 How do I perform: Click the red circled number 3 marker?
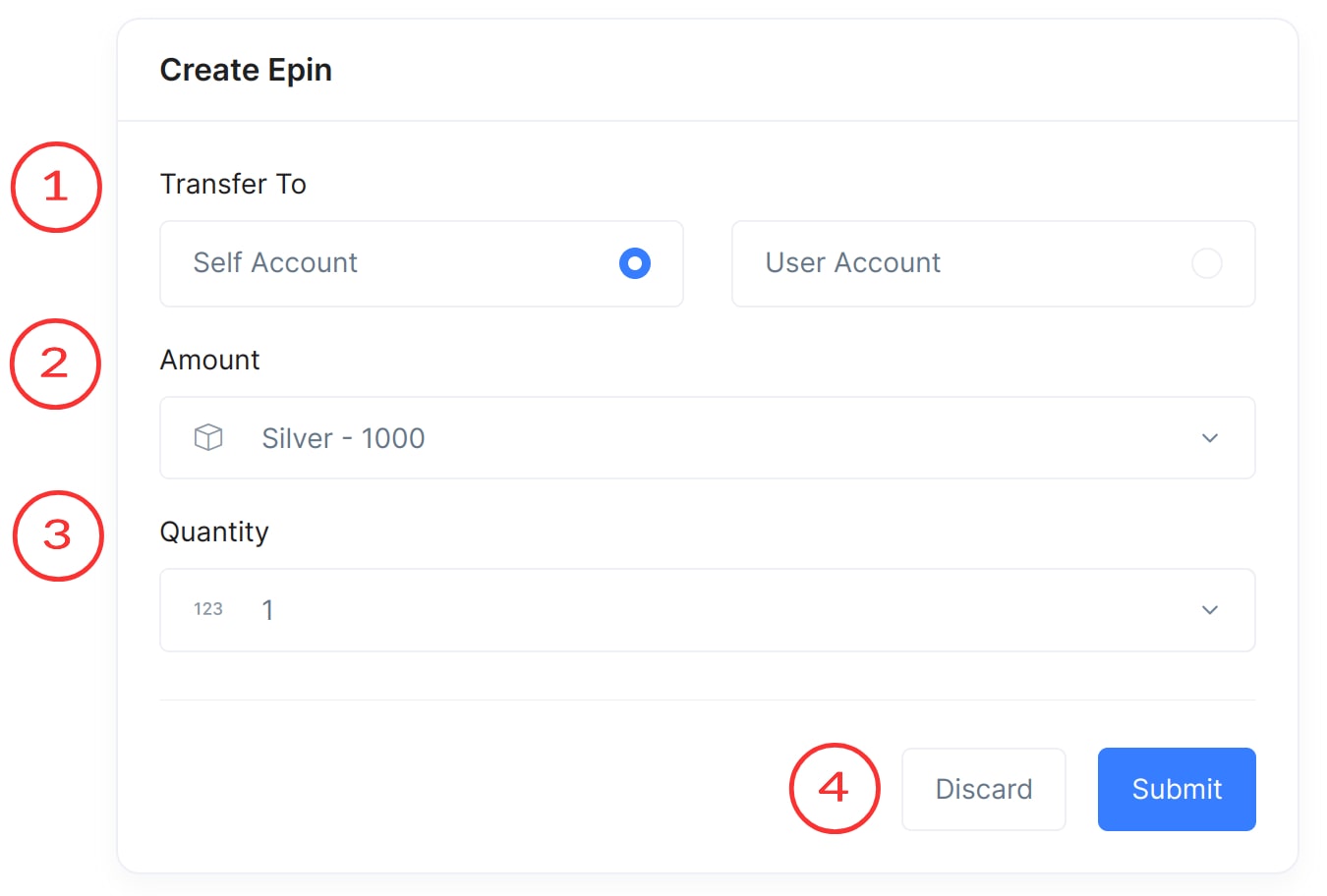pos(57,535)
